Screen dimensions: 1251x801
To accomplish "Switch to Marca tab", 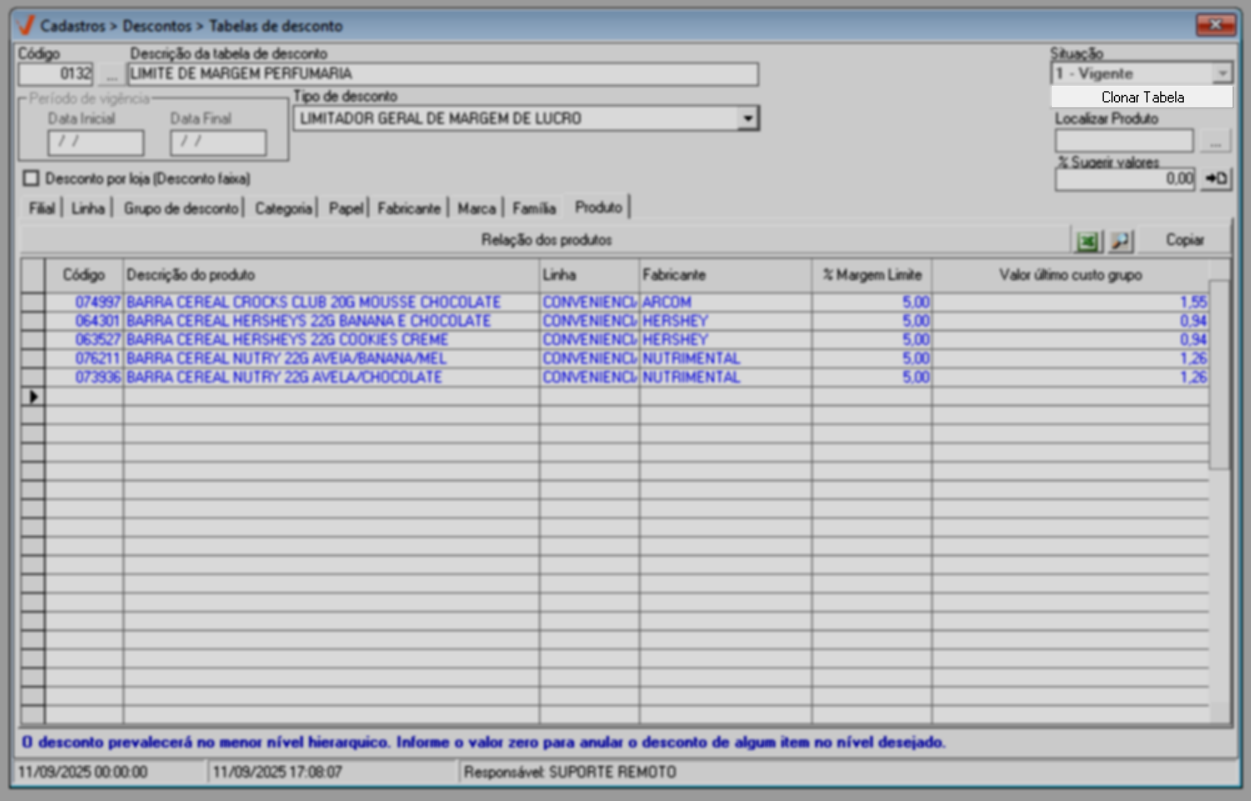I will [x=476, y=208].
